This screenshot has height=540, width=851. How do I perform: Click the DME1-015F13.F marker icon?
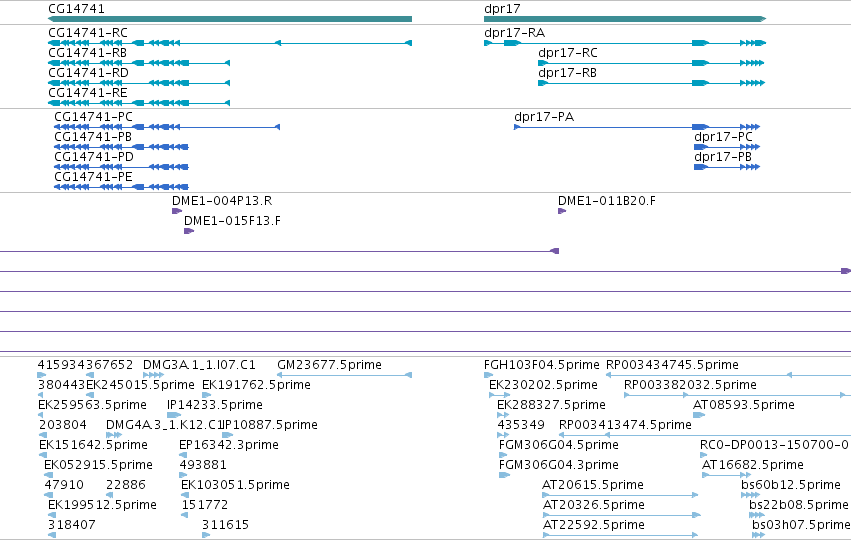[x=189, y=231]
